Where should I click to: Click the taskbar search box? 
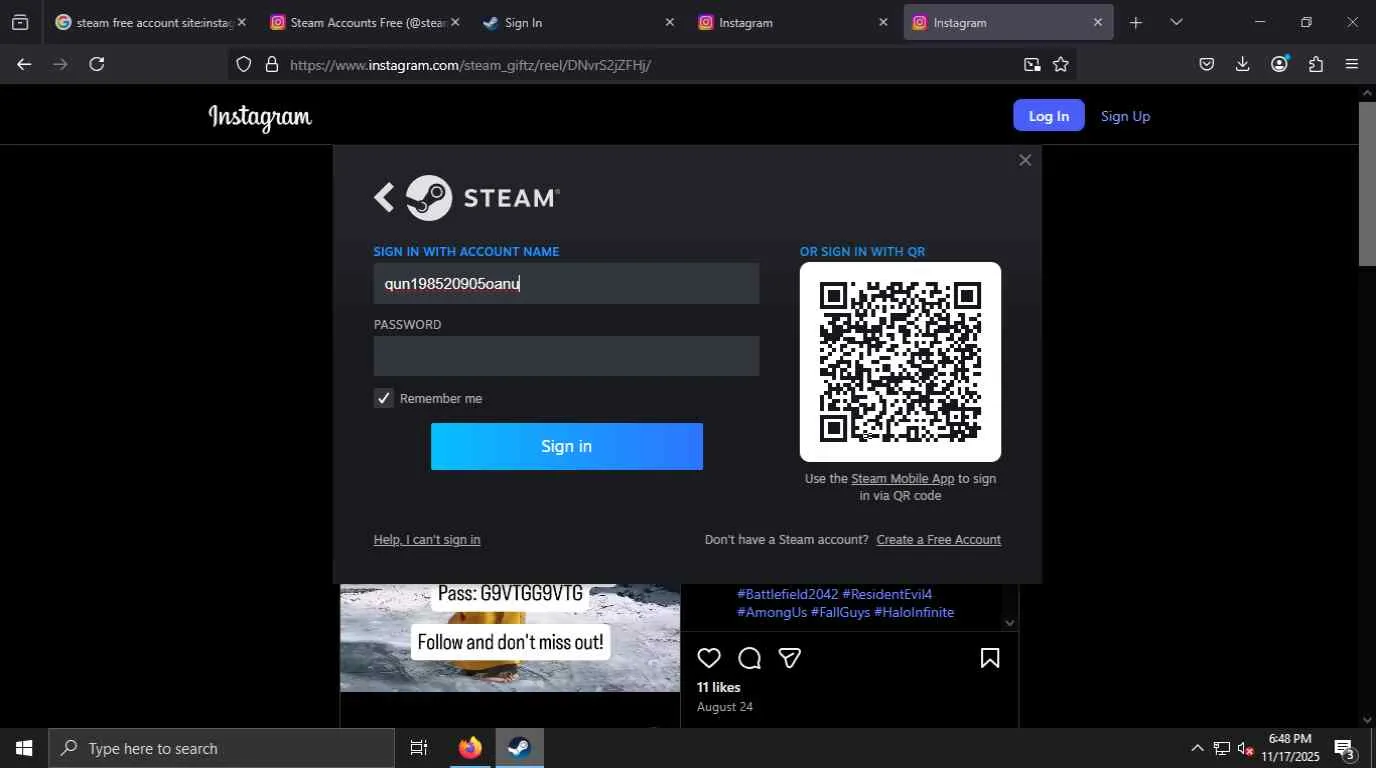tap(221, 748)
